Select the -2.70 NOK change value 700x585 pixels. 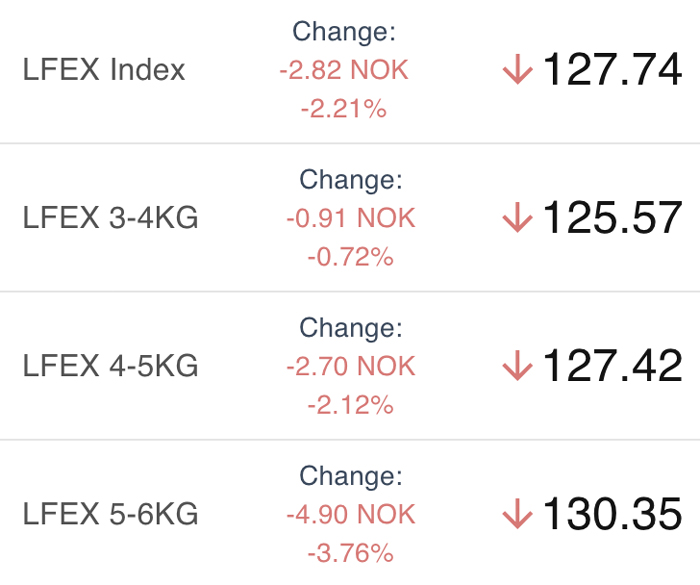pyautogui.click(x=351, y=367)
